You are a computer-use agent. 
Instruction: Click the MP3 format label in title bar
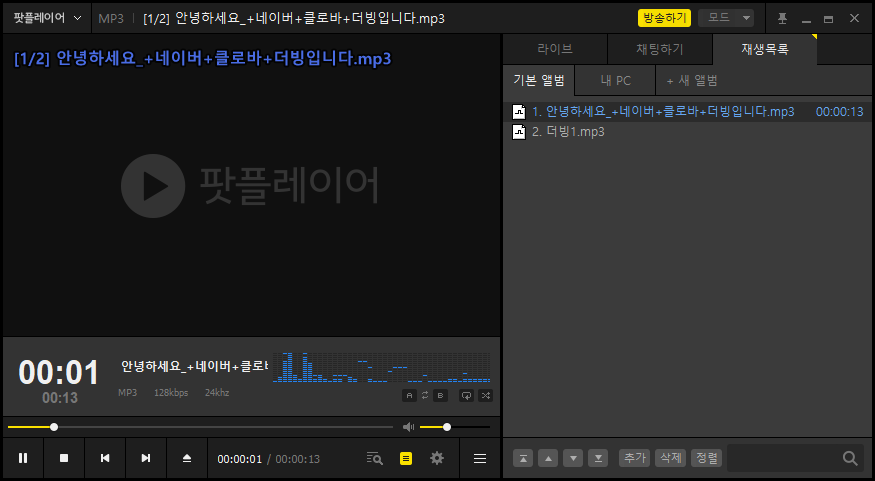click(x=111, y=18)
